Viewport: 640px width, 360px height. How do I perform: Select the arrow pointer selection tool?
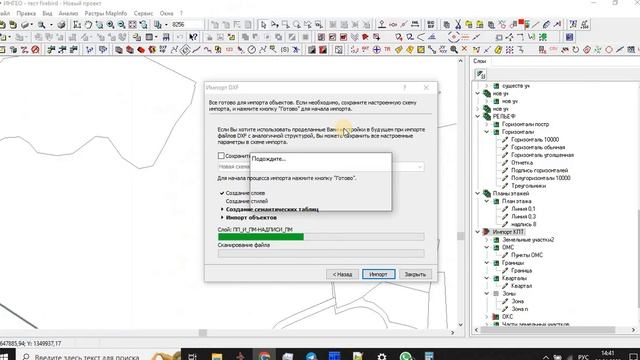pos(263,25)
